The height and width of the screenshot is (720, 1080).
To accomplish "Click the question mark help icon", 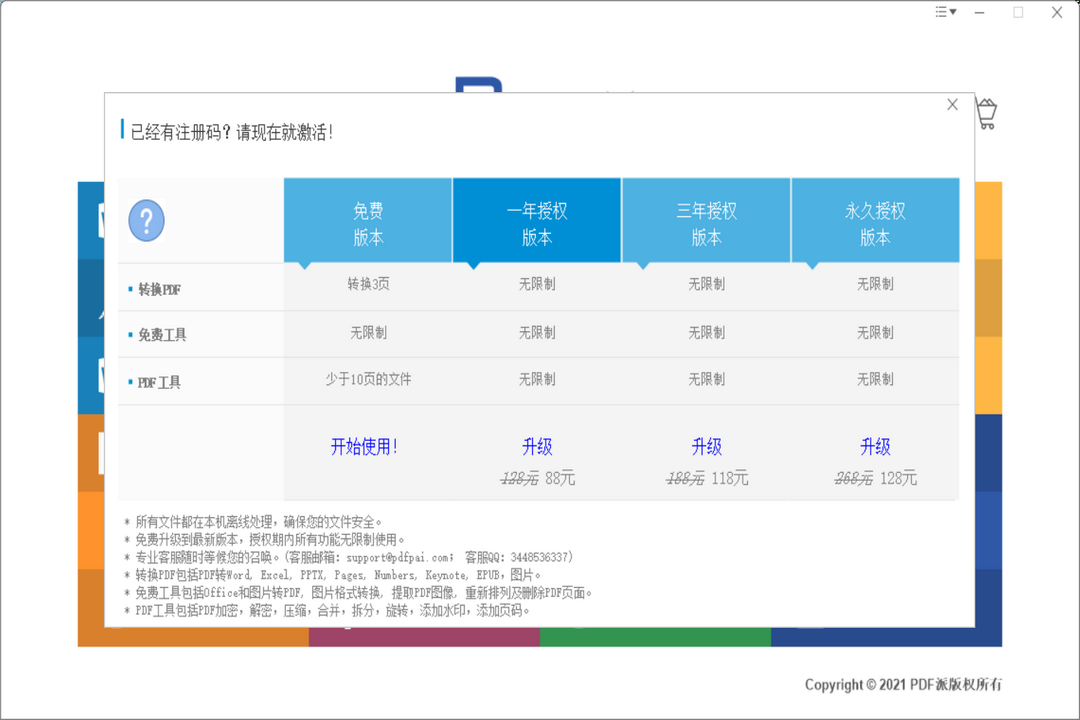I will [148, 222].
